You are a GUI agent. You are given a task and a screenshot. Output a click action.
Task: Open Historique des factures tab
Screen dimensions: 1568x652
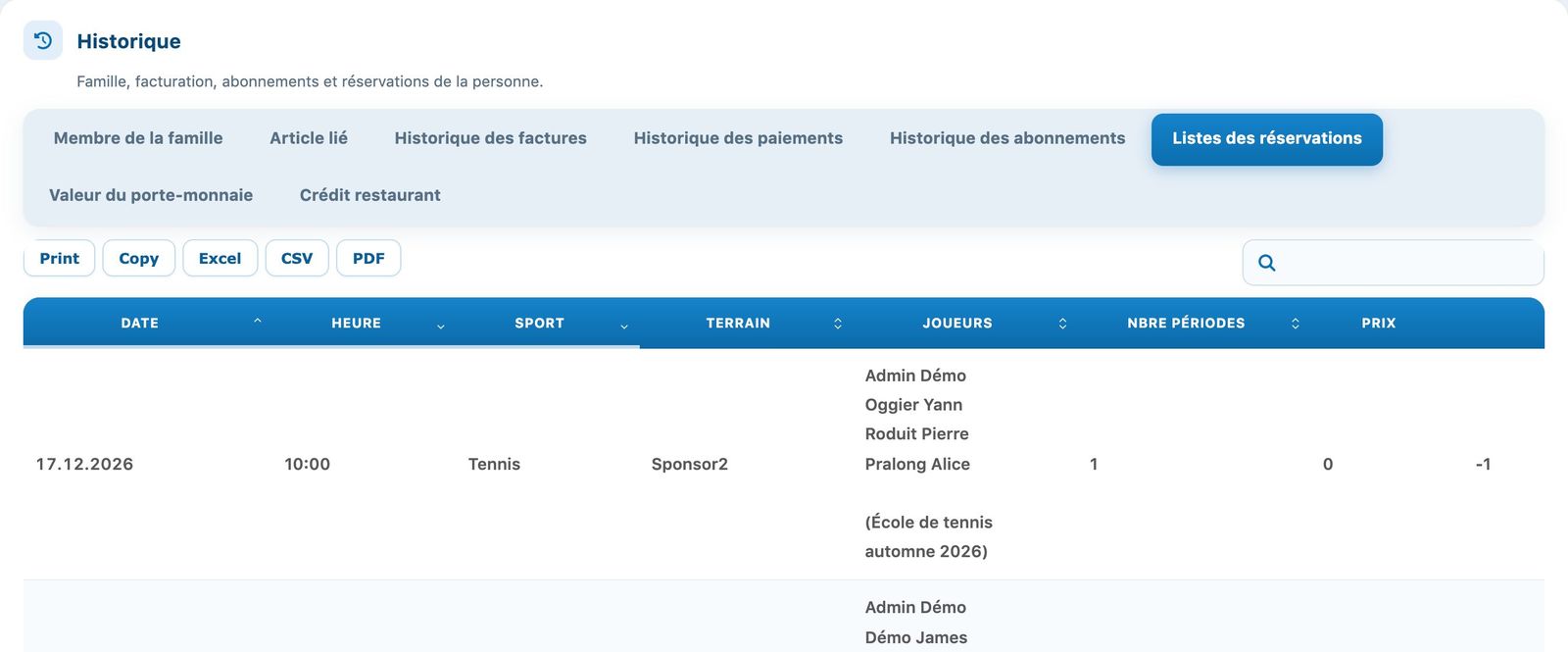click(490, 138)
